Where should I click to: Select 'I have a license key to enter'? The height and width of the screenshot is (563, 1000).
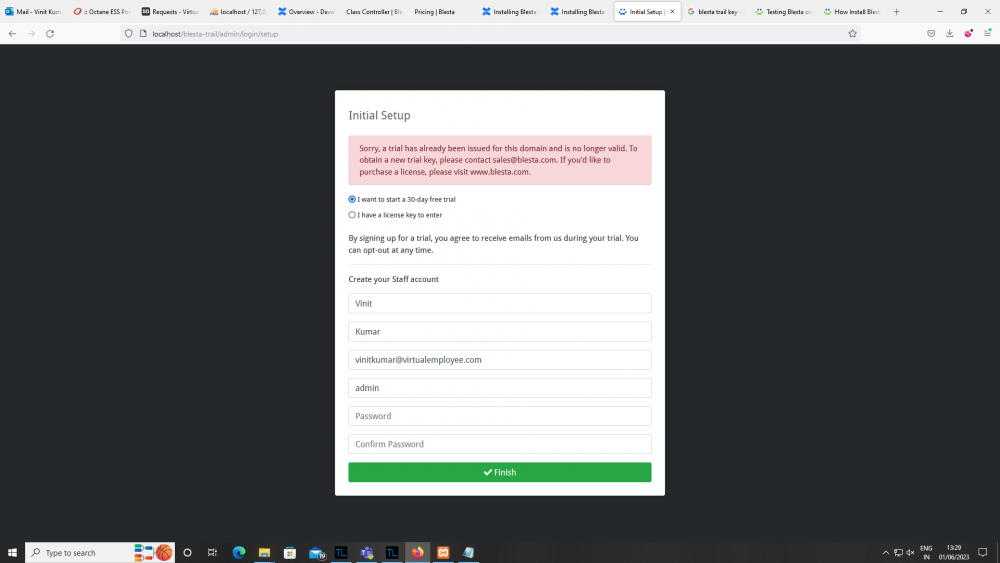click(352, 215)
